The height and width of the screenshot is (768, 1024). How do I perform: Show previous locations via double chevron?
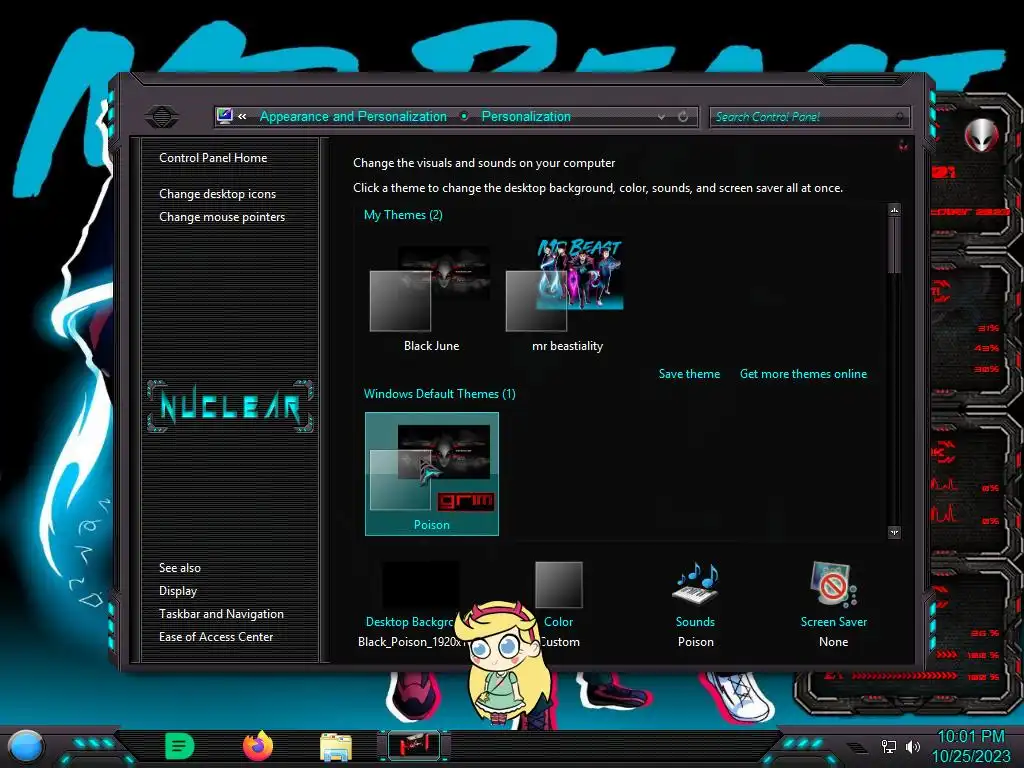coord(242,116)
